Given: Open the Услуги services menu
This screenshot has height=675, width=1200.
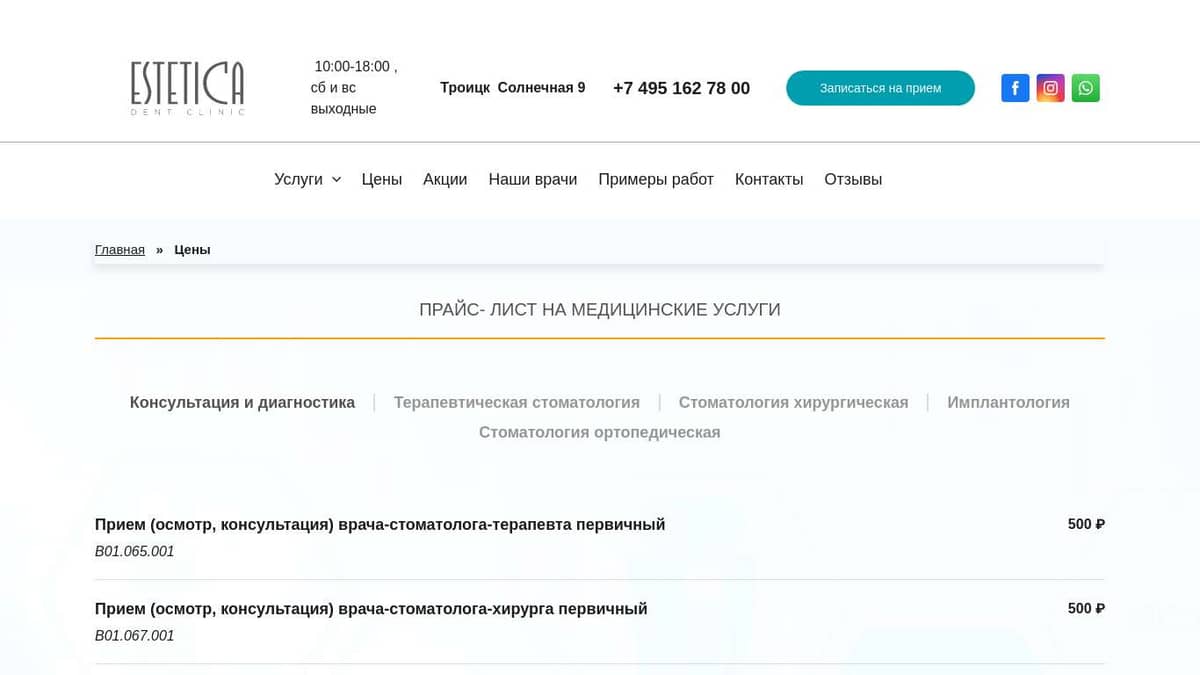Looking at the screenshot, I should point(300,179).
